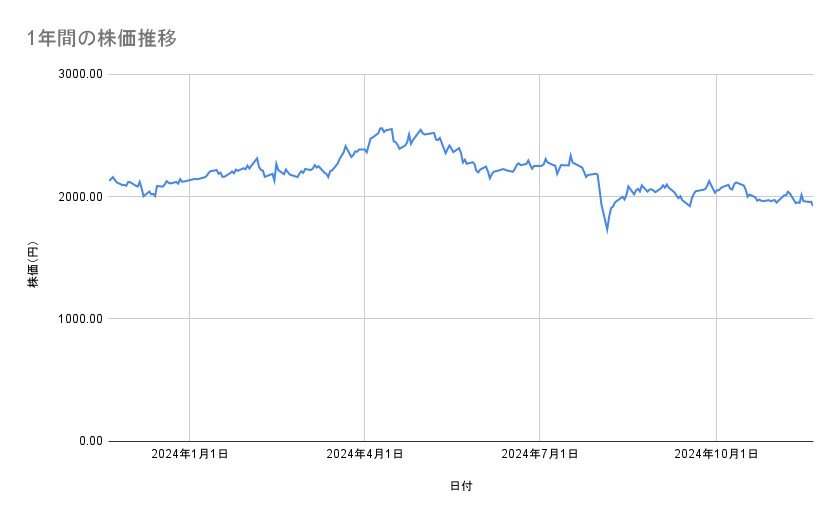Select the vertical axis title 株価(円)
The width and height of the screenshot is (839, 519).
33,264
